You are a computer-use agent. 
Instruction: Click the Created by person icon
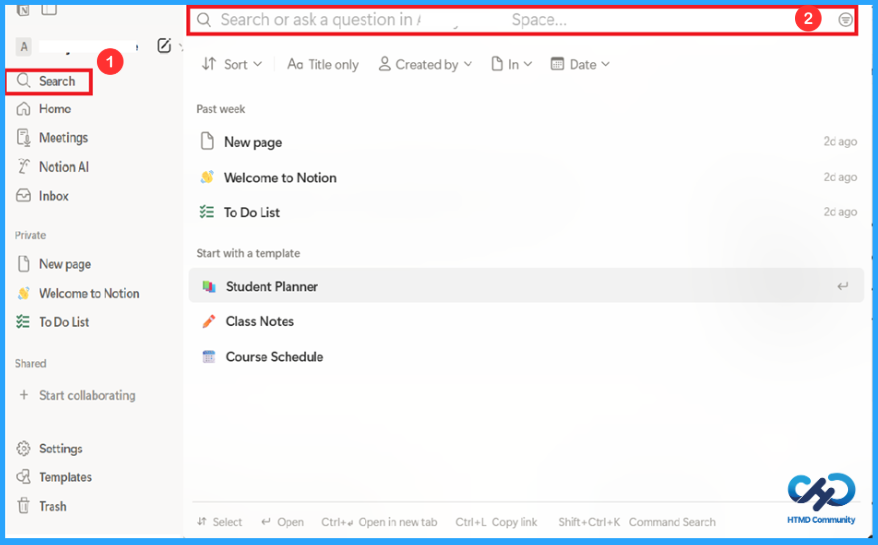384,64
